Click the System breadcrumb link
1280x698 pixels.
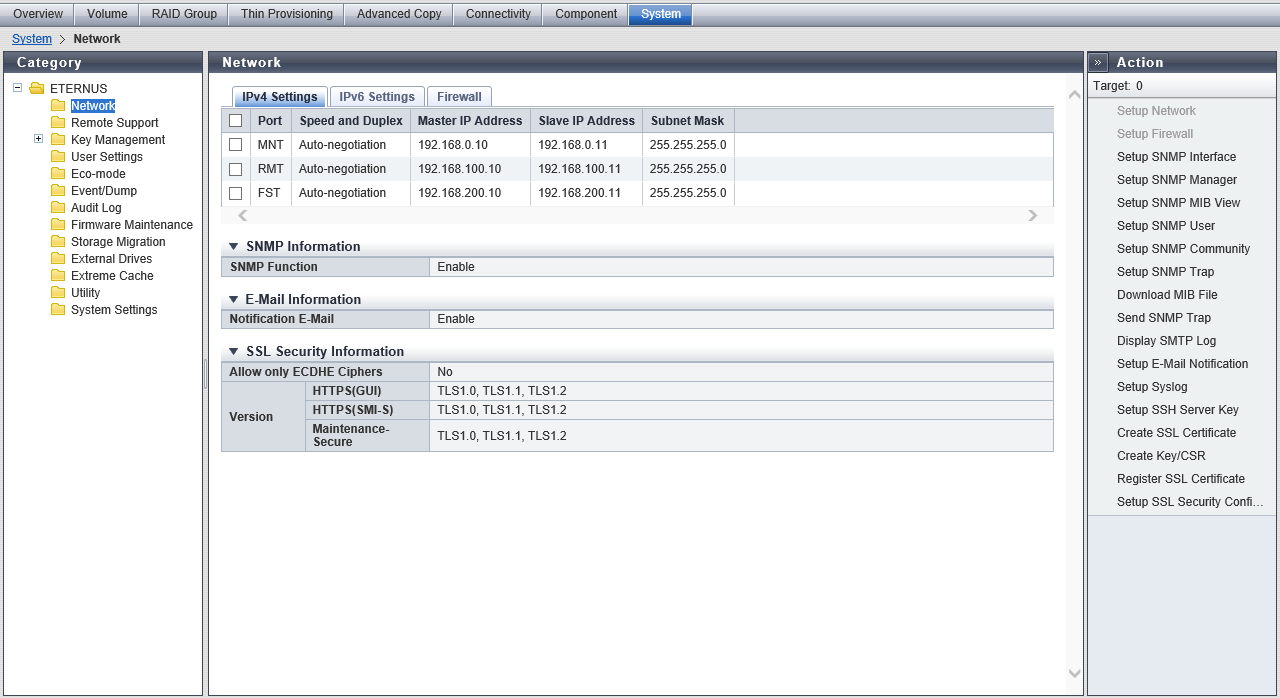[x=32, y=39]
